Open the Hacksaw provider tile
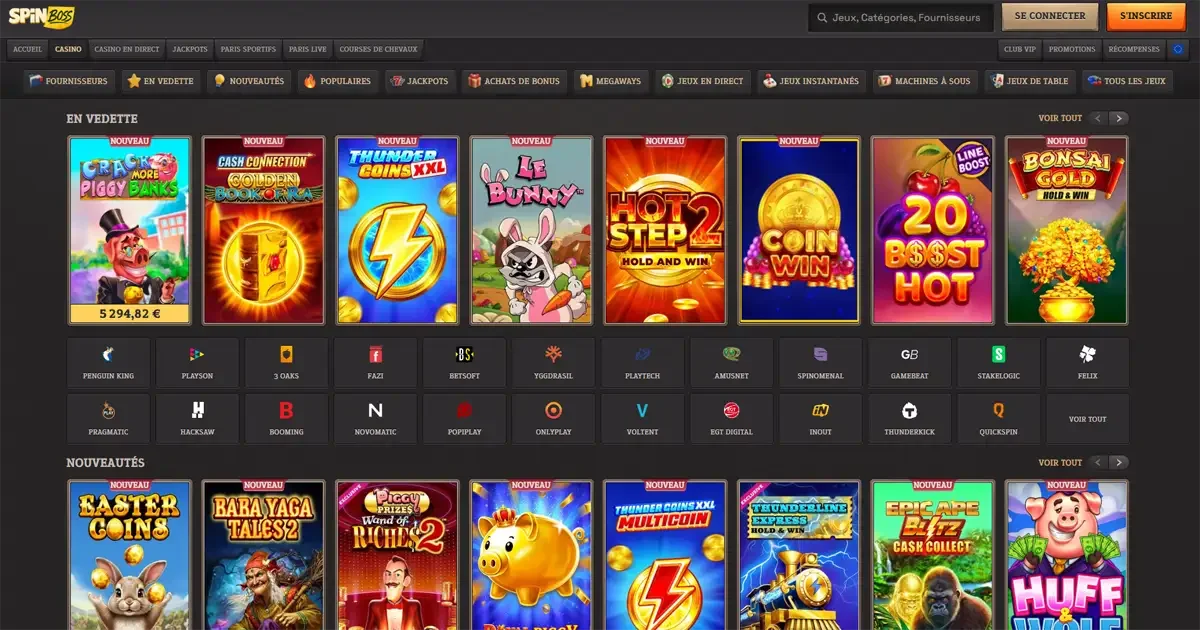The width and height of the screenshot is (1200, 630). click(x=197, y=419)
